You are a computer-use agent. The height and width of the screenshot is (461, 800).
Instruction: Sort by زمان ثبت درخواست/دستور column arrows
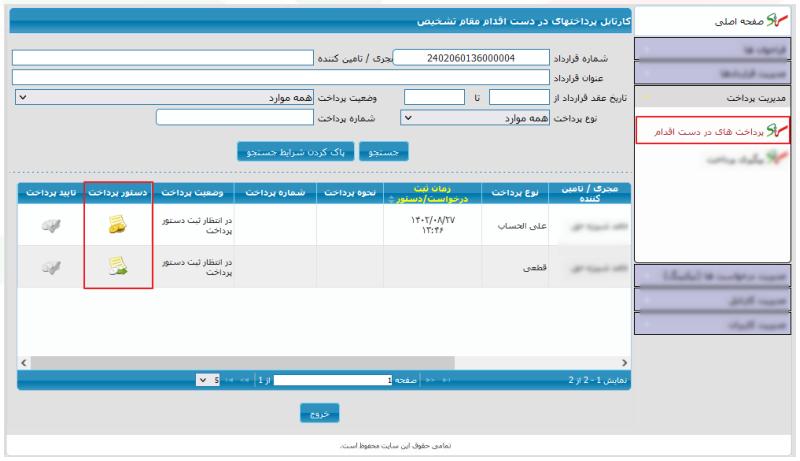(x=391, y=199)
